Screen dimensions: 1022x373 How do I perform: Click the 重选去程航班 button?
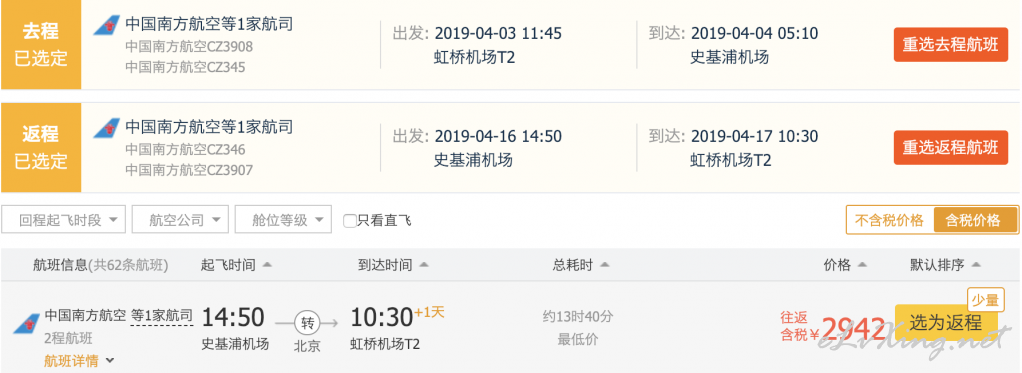[x=950, y=45]
